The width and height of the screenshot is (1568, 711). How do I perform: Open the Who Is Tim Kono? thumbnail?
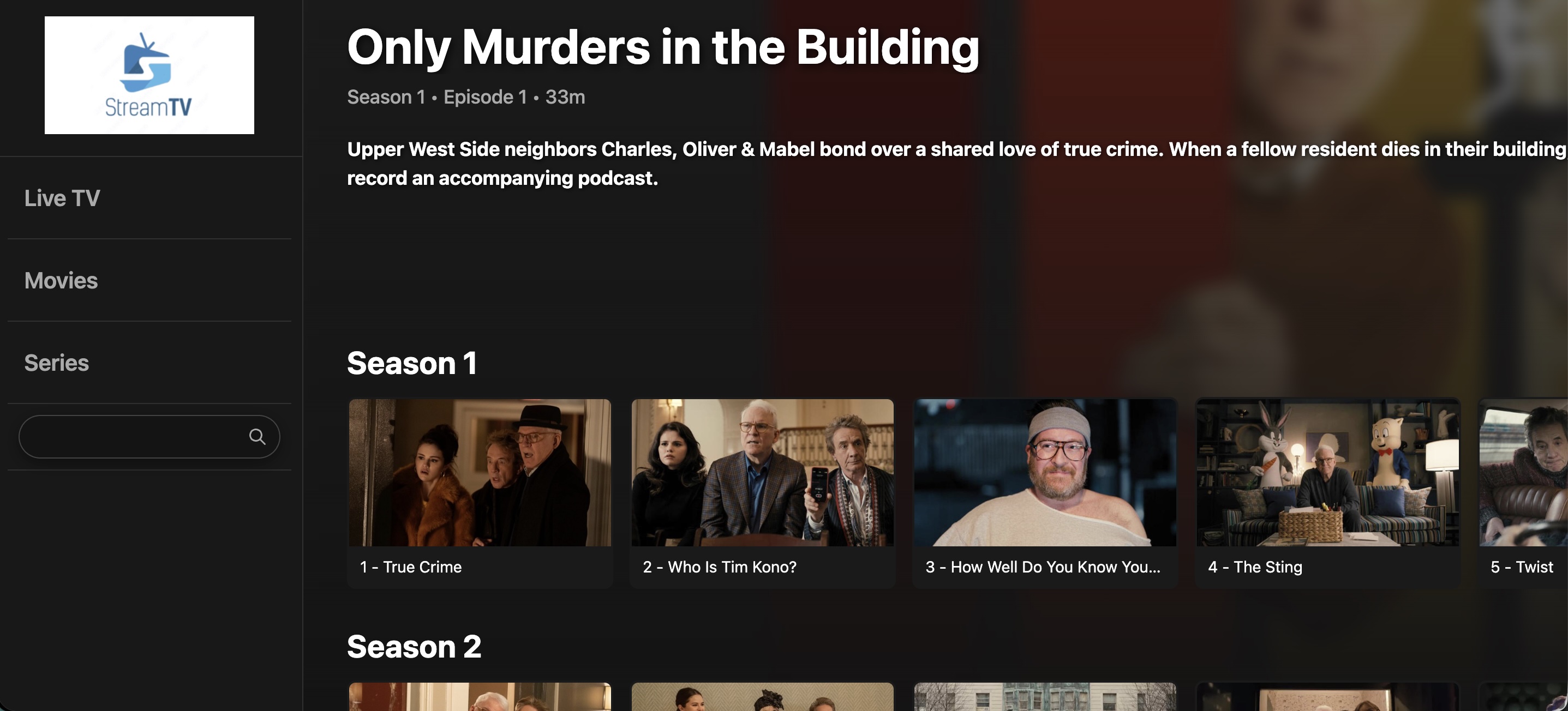762,473
